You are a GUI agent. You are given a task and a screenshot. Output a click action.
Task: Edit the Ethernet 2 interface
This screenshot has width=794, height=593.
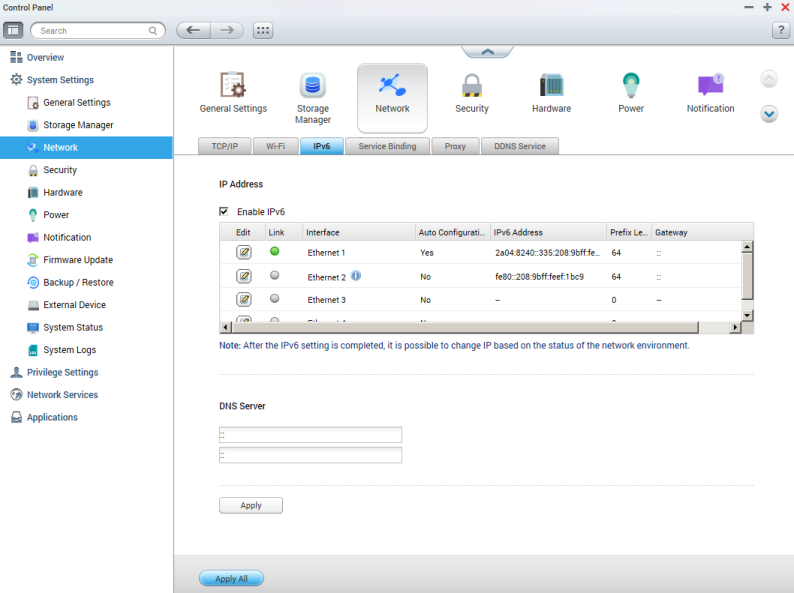[x=244, y=276]
